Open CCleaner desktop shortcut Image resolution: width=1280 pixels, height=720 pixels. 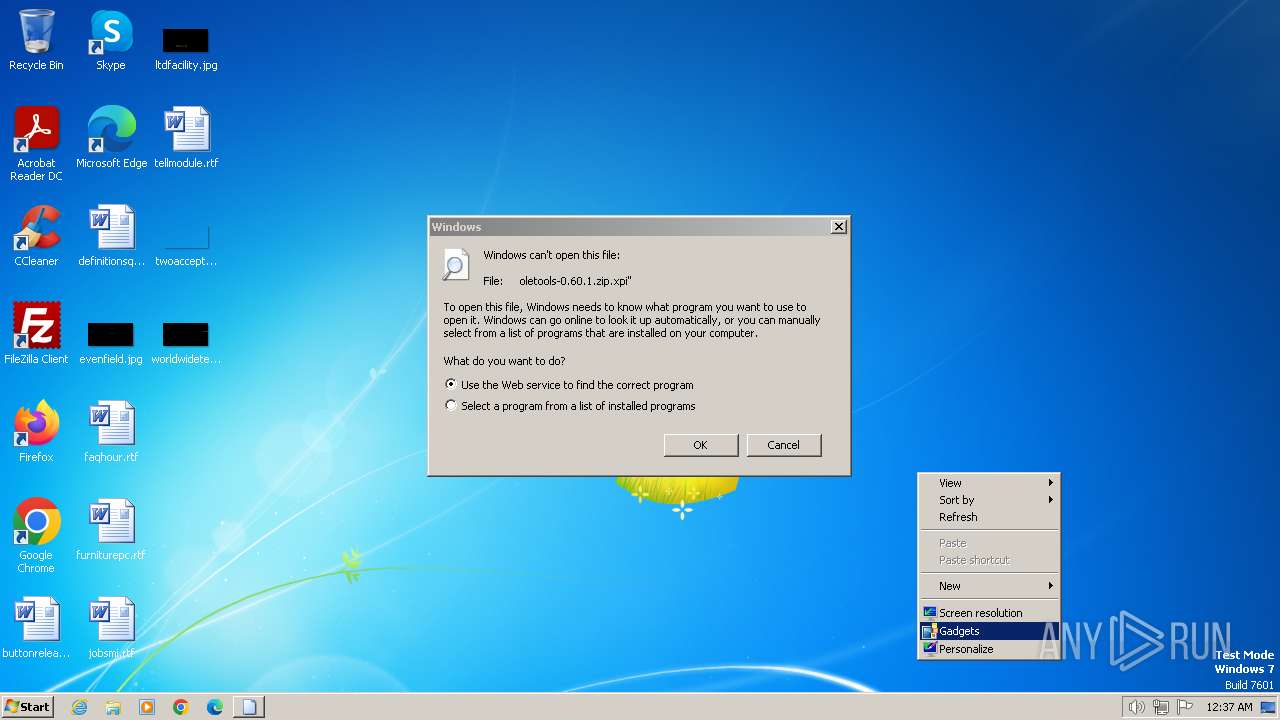pos(36,236)
